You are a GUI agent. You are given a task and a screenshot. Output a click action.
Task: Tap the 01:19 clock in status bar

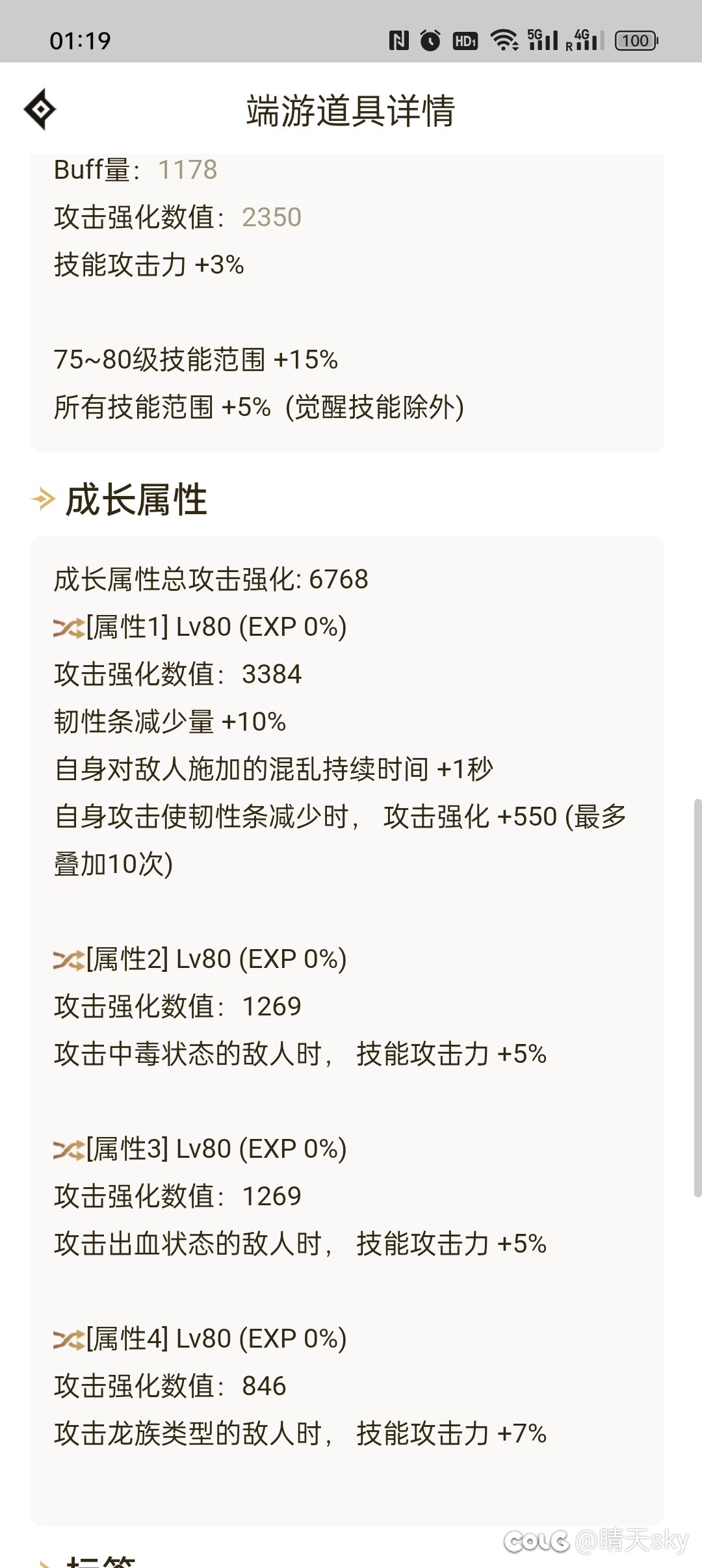(x=80, y=41)
